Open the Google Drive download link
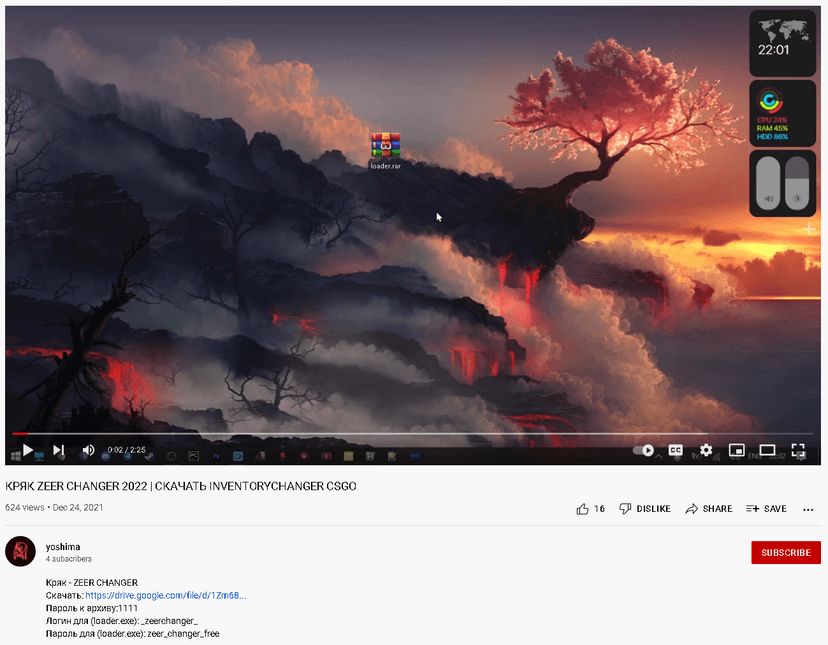Image resolution: width=828 pixels, height=645 pixels. click(166, 595)
